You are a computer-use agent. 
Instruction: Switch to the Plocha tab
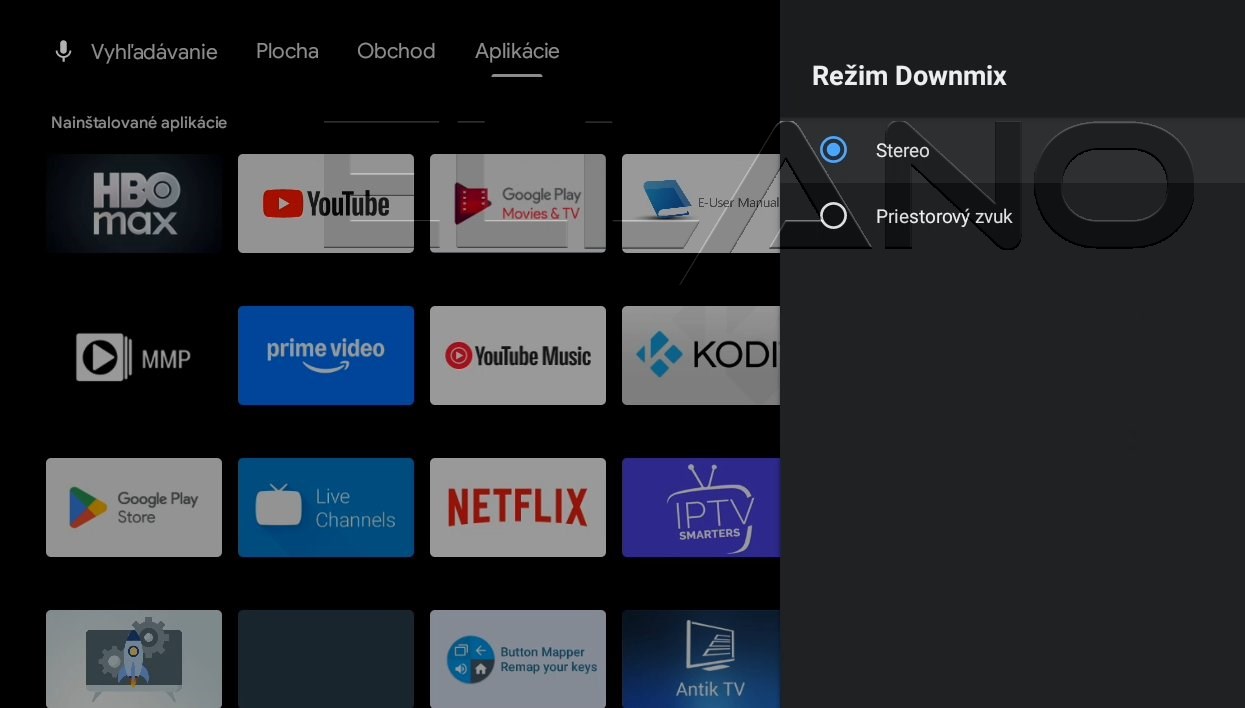pos(287,51)
